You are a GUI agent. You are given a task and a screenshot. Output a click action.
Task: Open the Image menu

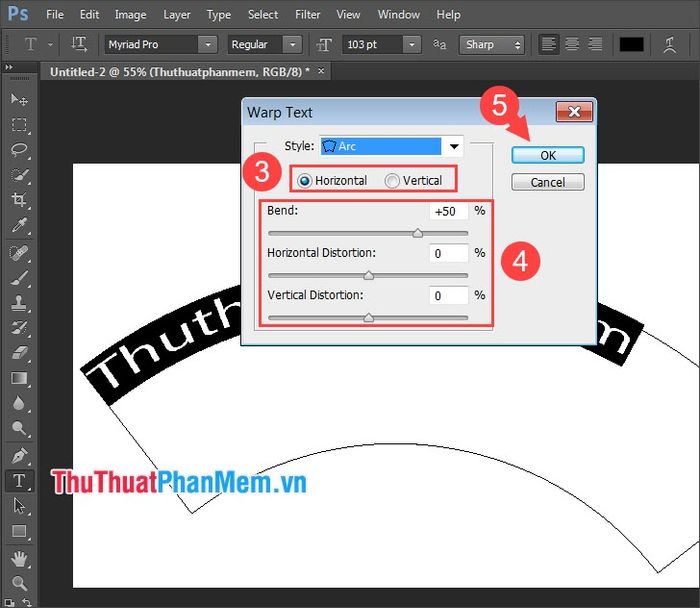(130, 15)
